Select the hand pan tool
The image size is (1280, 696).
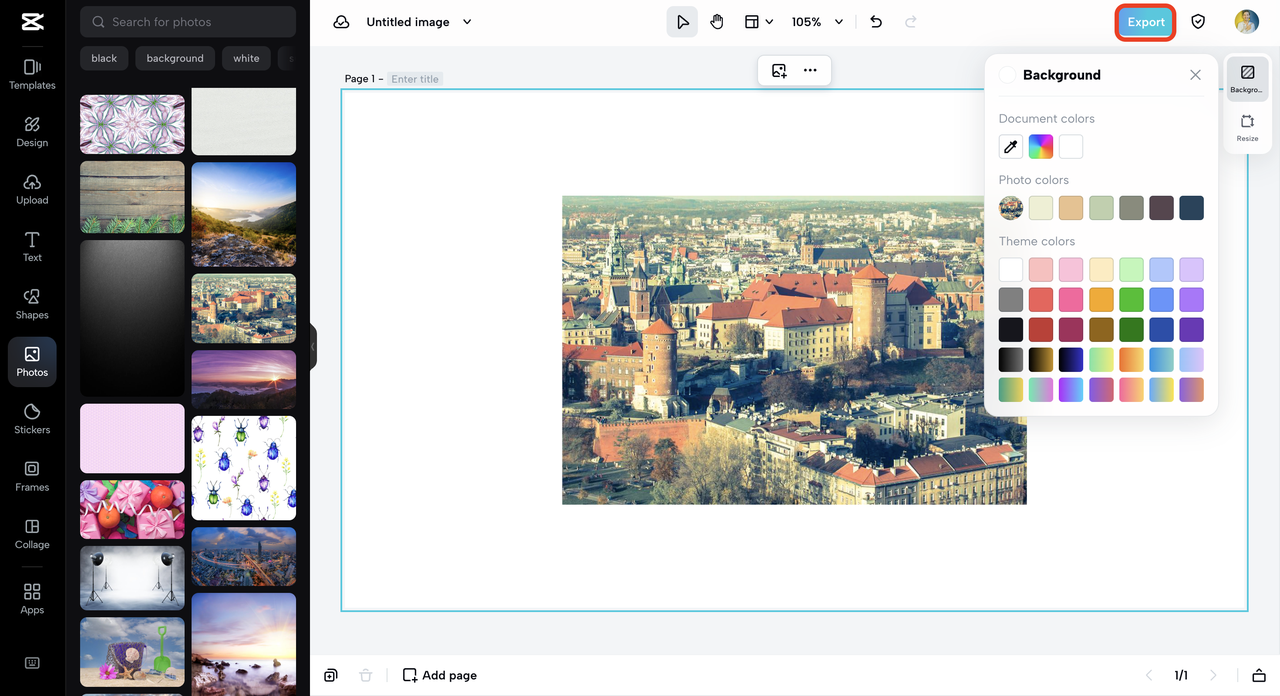click(x=717, y=22)
